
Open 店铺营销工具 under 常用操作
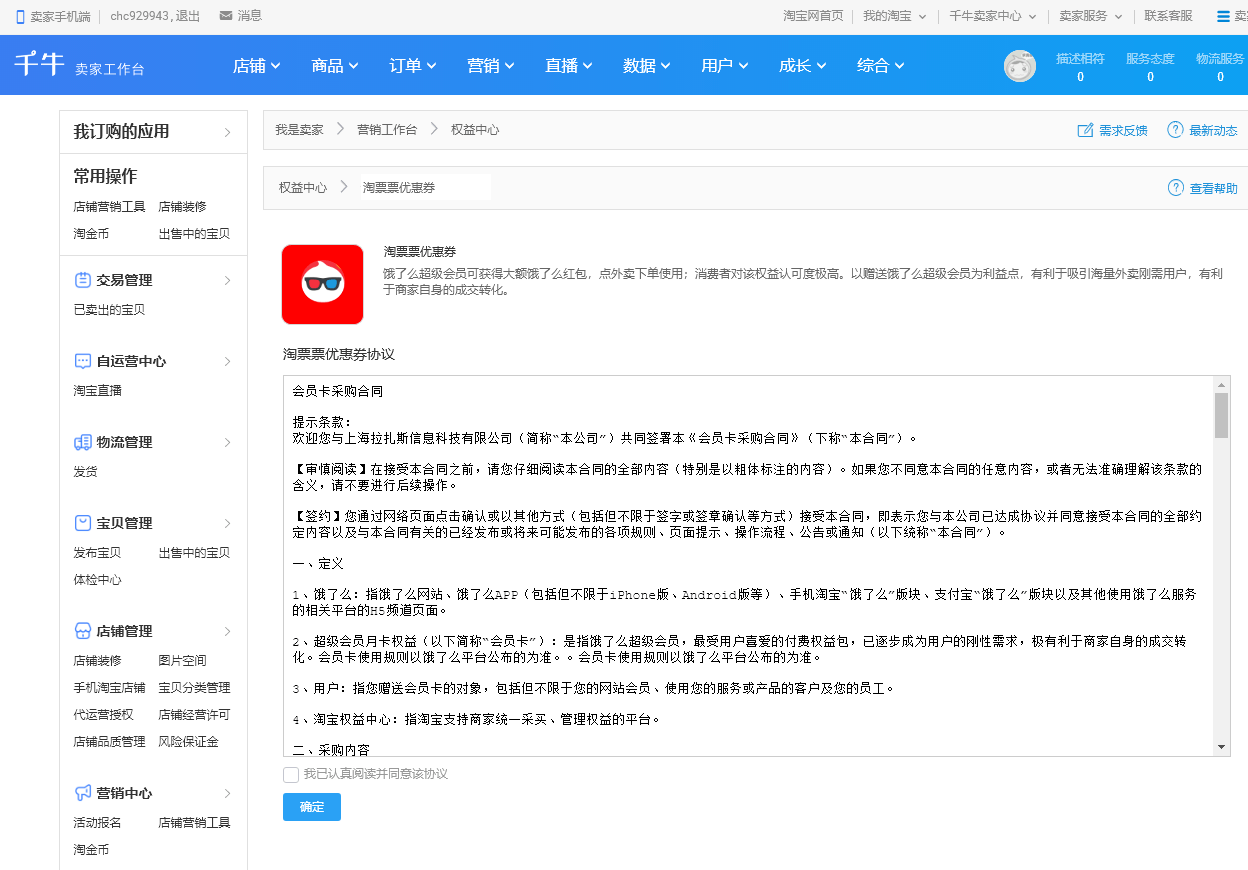(x=109, y=207)
